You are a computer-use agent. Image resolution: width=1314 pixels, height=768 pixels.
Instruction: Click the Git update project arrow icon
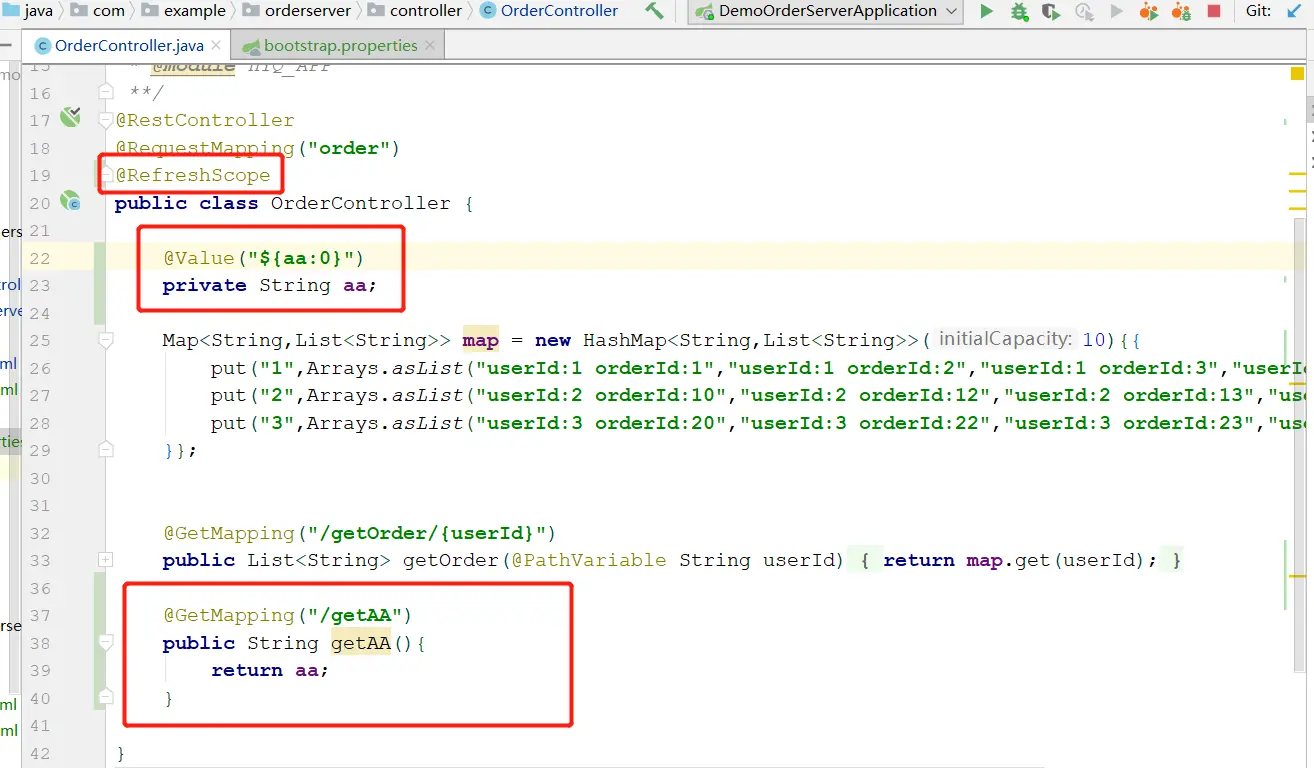[x=1294, y=12]
